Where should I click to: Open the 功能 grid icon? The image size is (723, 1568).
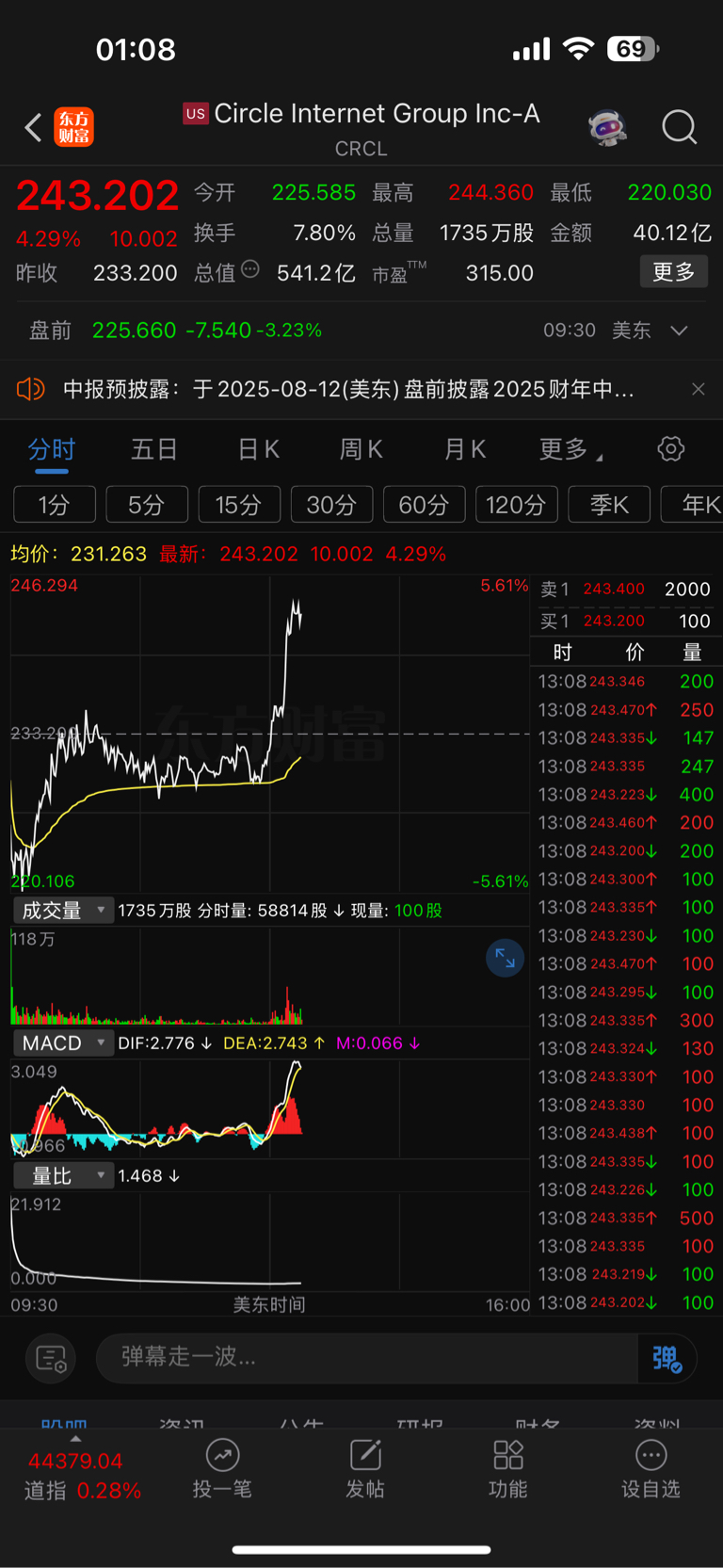pyautogui.click(x=508, y=1469)
